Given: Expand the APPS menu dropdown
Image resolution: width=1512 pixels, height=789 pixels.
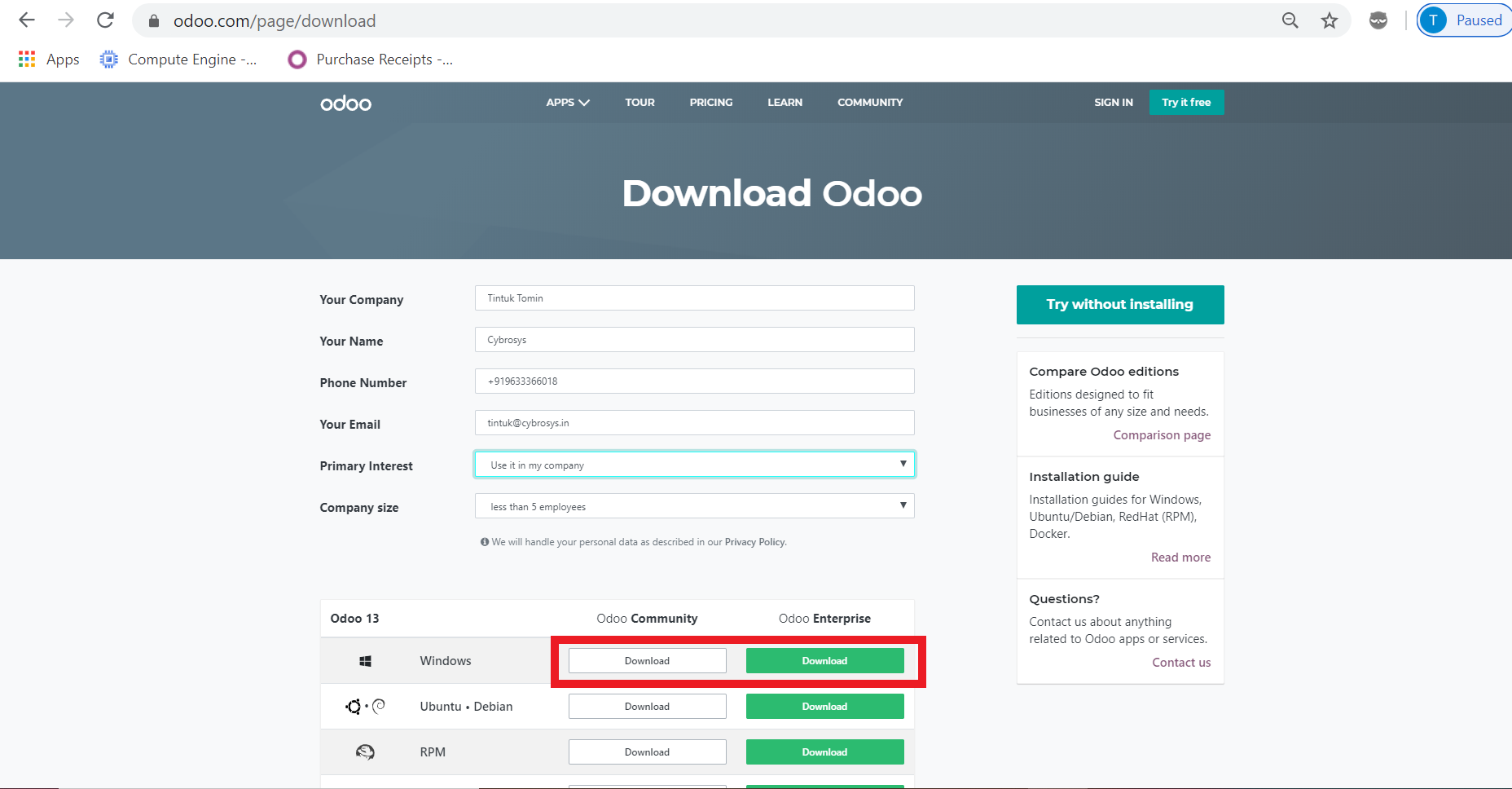Looking at the screenshot, I should click(x=567, y=103).
